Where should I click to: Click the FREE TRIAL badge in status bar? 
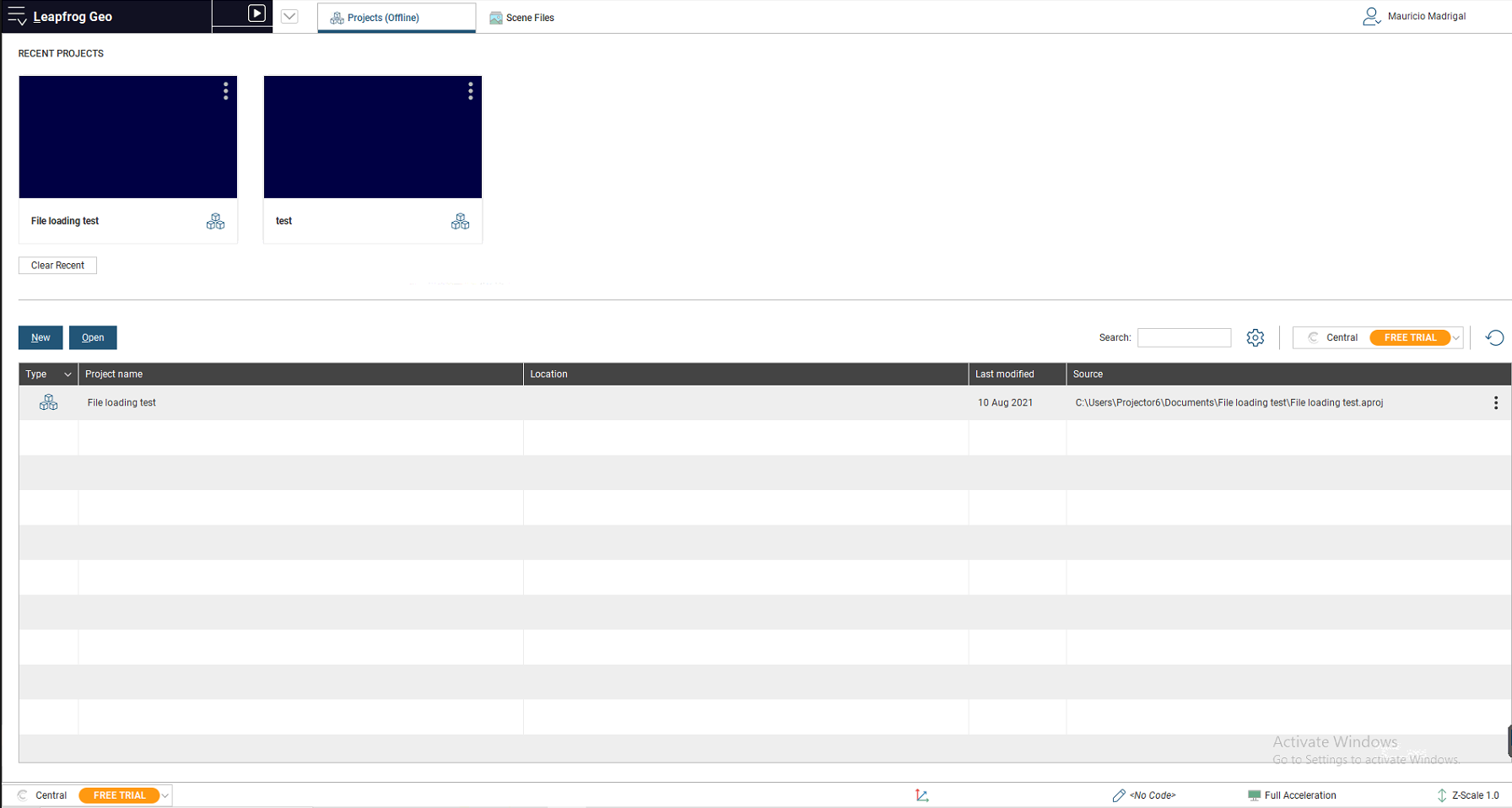click(x=119, y=795)
